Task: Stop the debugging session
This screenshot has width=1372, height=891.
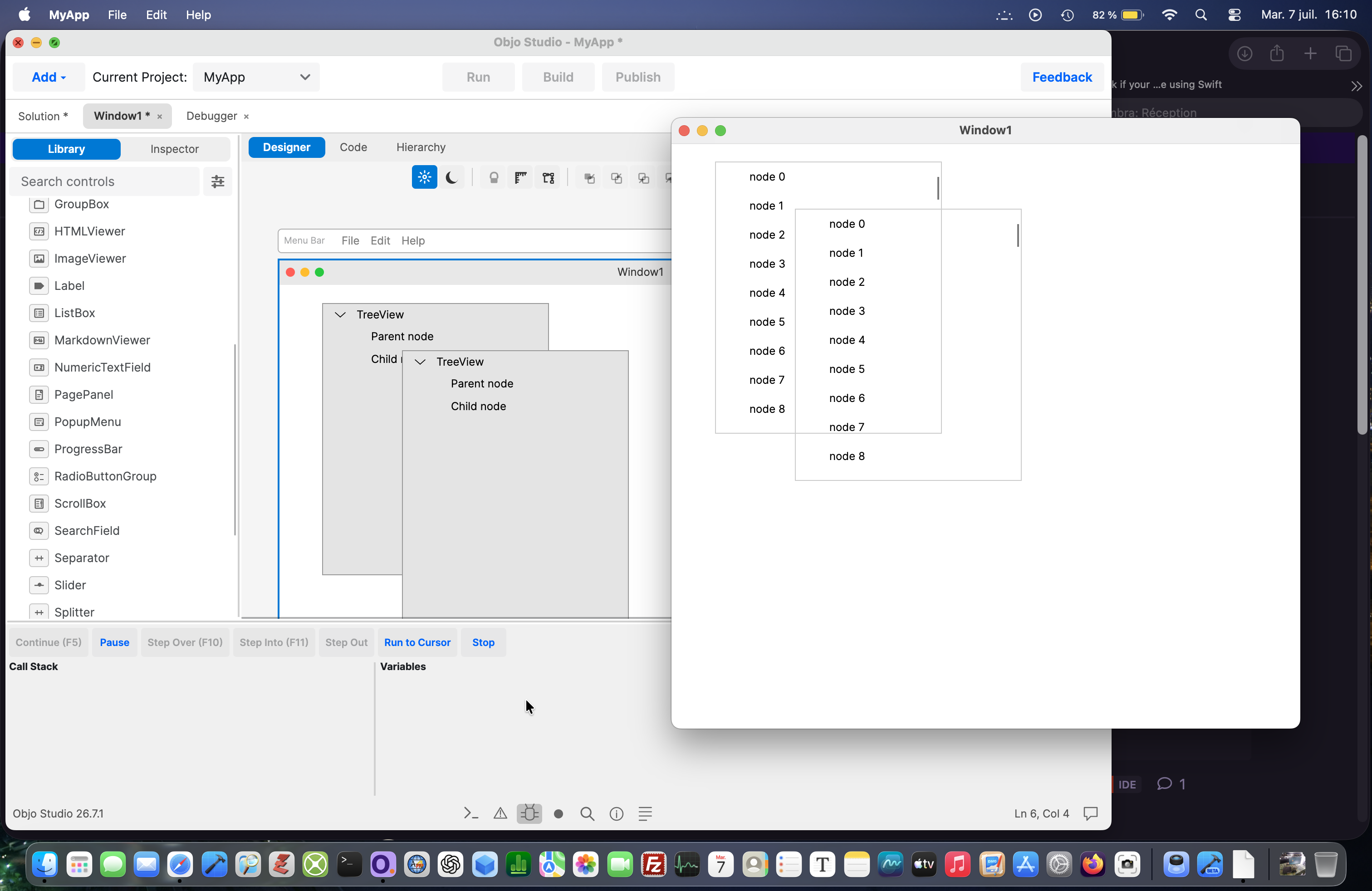Action: 483,642
